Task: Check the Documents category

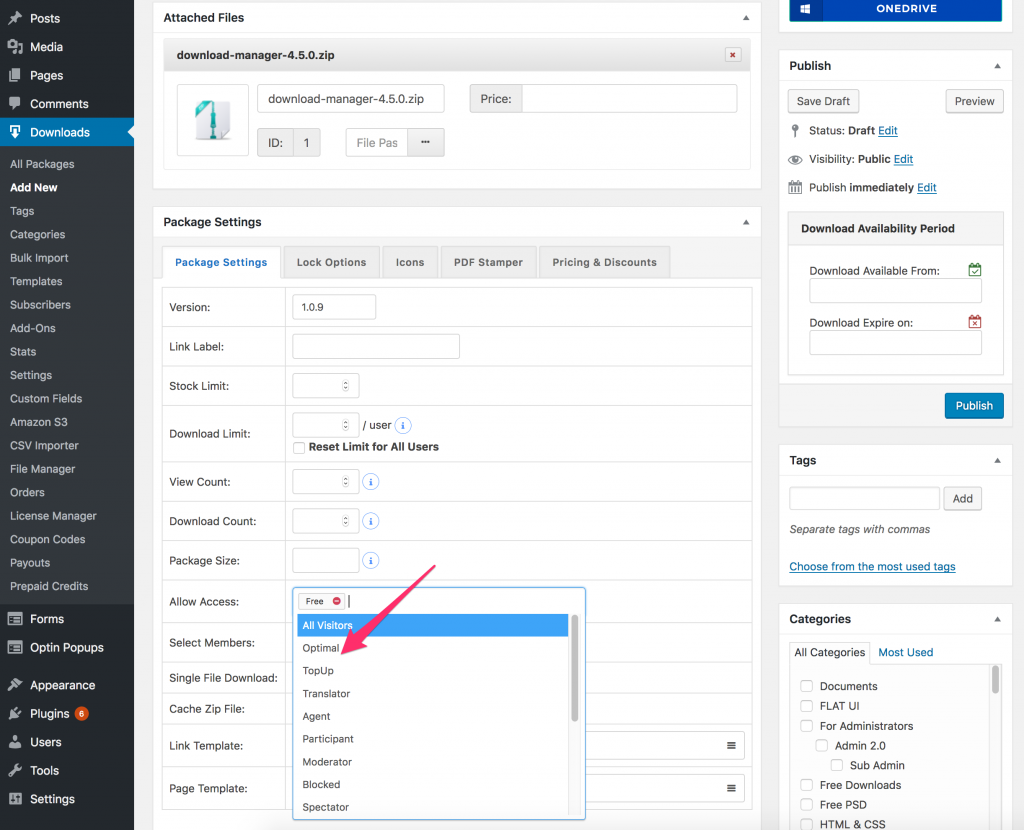Action: (x=807, y=686)
